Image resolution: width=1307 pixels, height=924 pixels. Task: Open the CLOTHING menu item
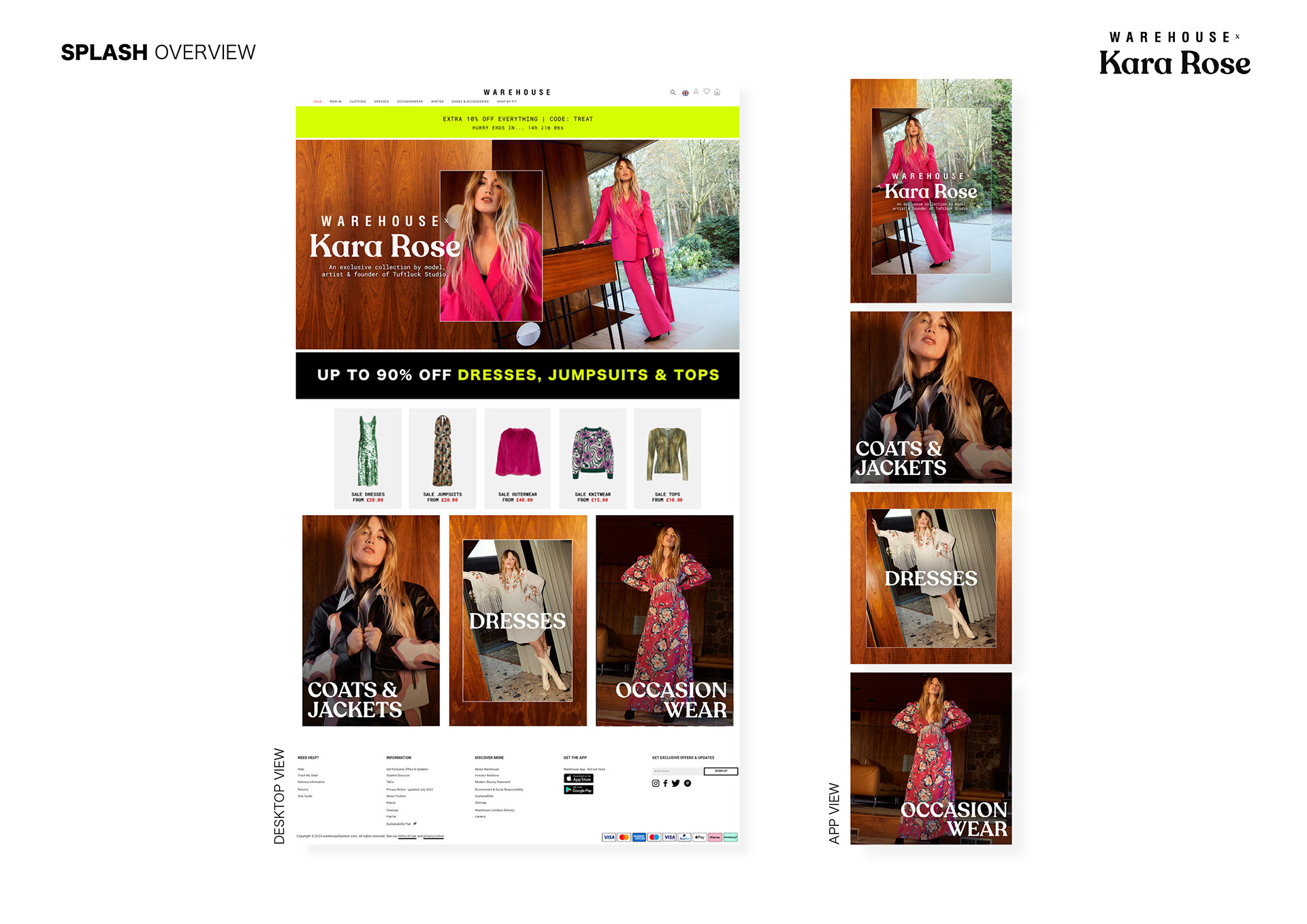[358, 101]
